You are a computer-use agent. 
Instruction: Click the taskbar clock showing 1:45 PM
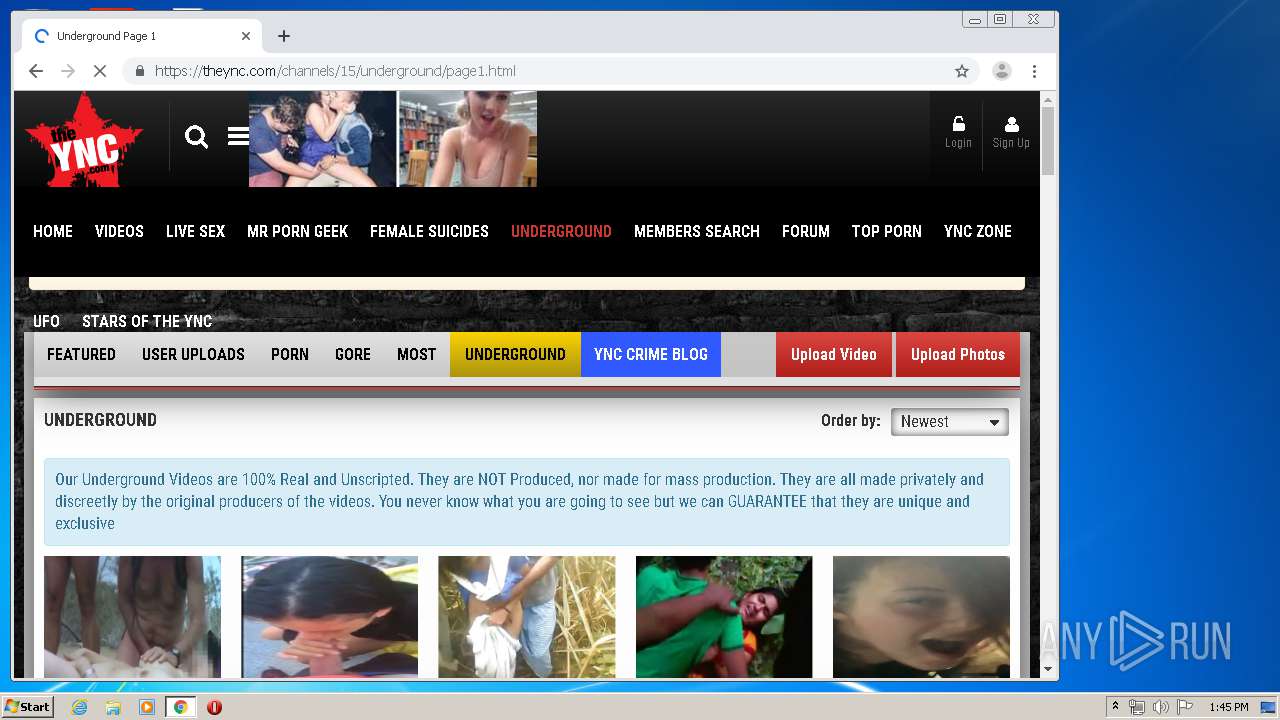1228,707
